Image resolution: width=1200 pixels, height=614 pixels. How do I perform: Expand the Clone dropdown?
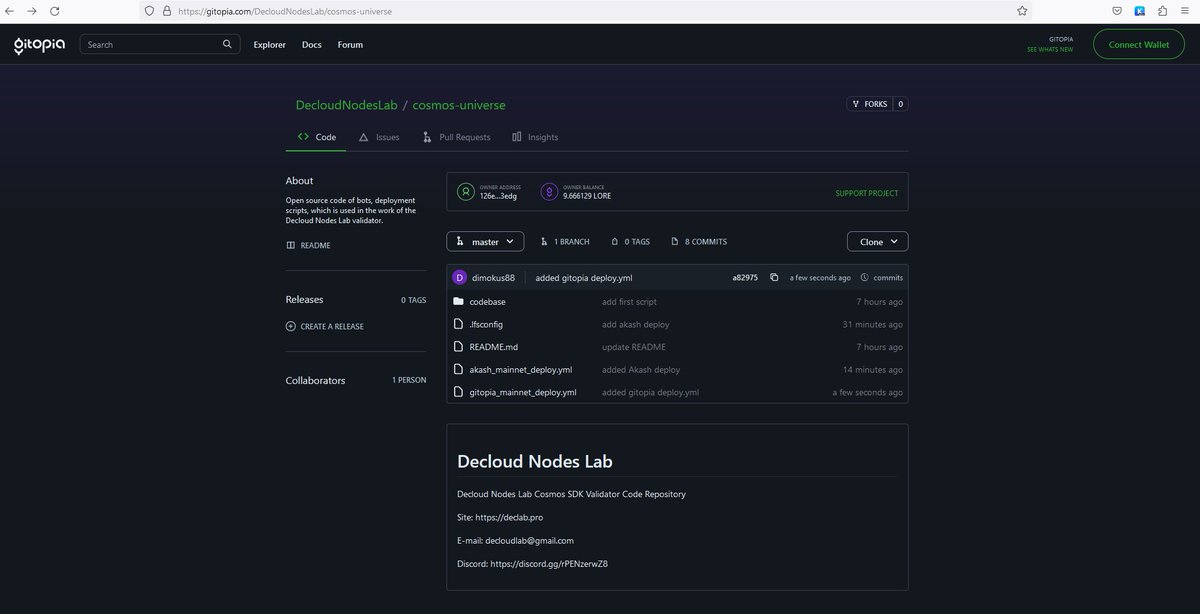click(878, 241)
